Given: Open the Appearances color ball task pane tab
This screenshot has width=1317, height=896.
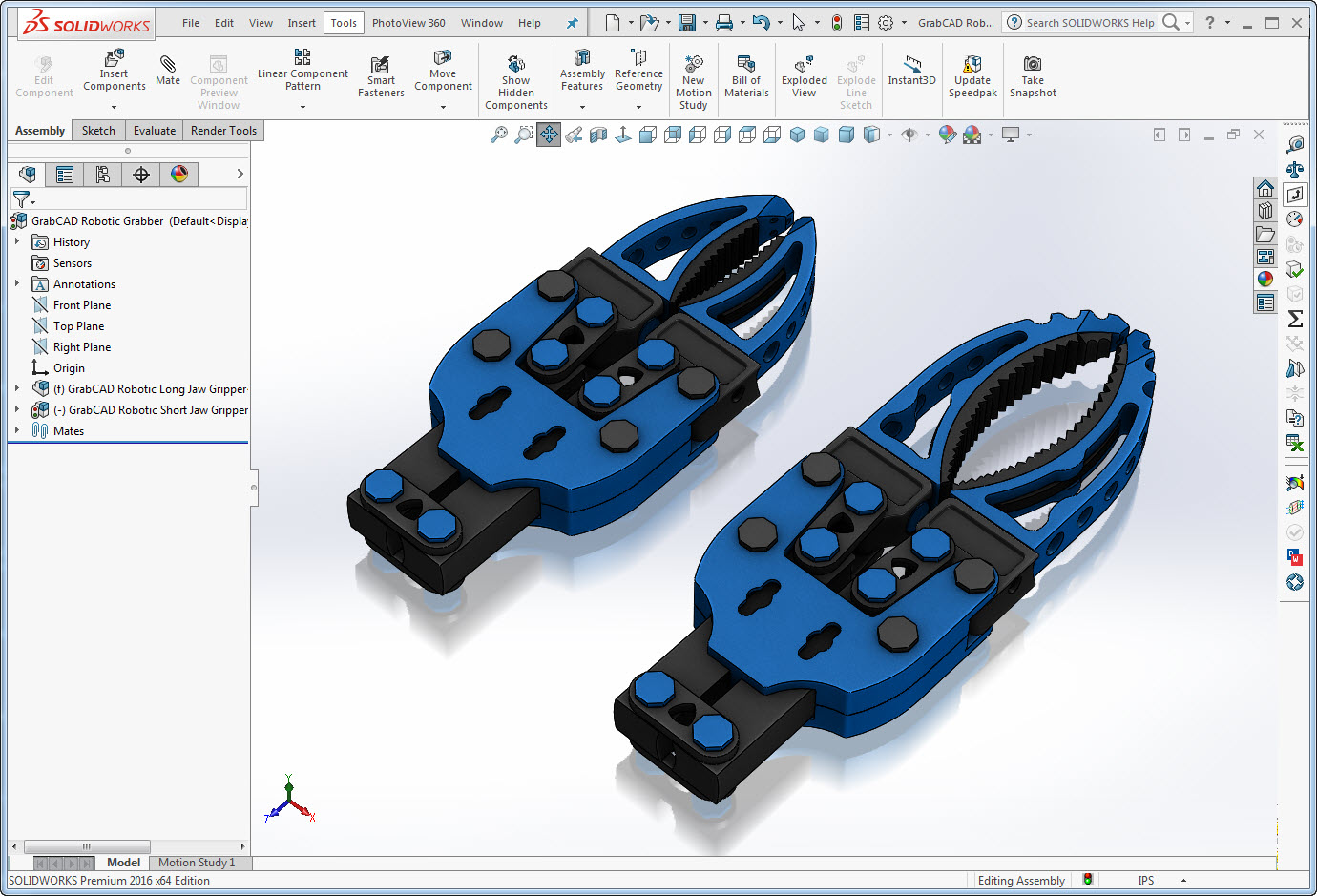Looking at the screenshot, I should pyautogui.click(x=1265, y=280).
